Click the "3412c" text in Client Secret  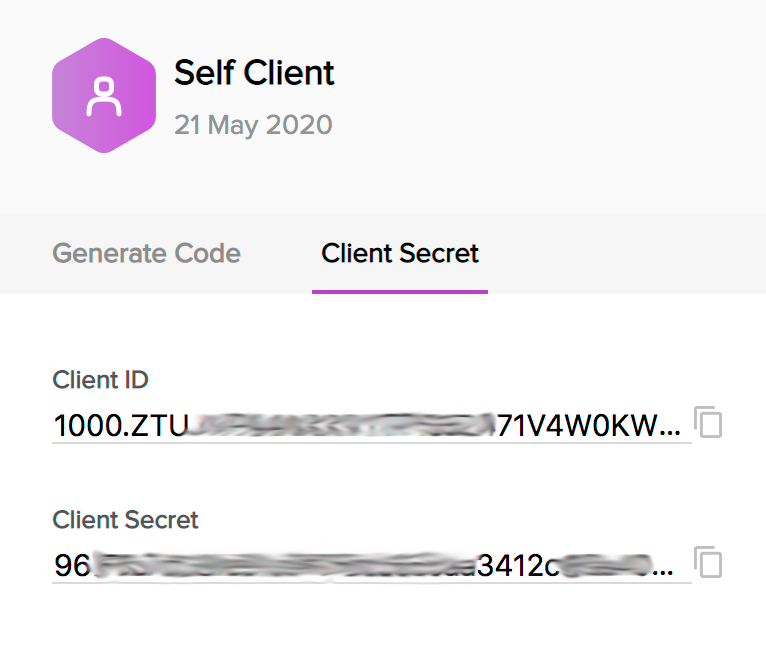pos(518,566)
